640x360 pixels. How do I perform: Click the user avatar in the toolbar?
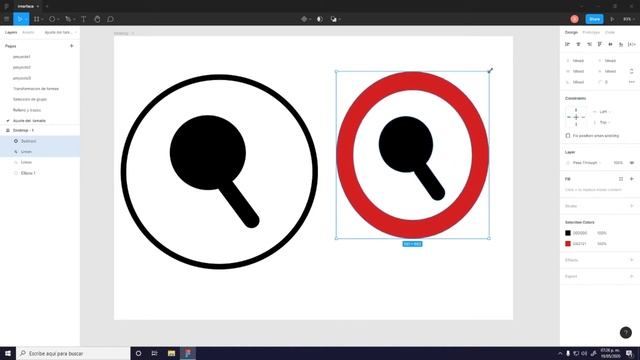point(574,19)
